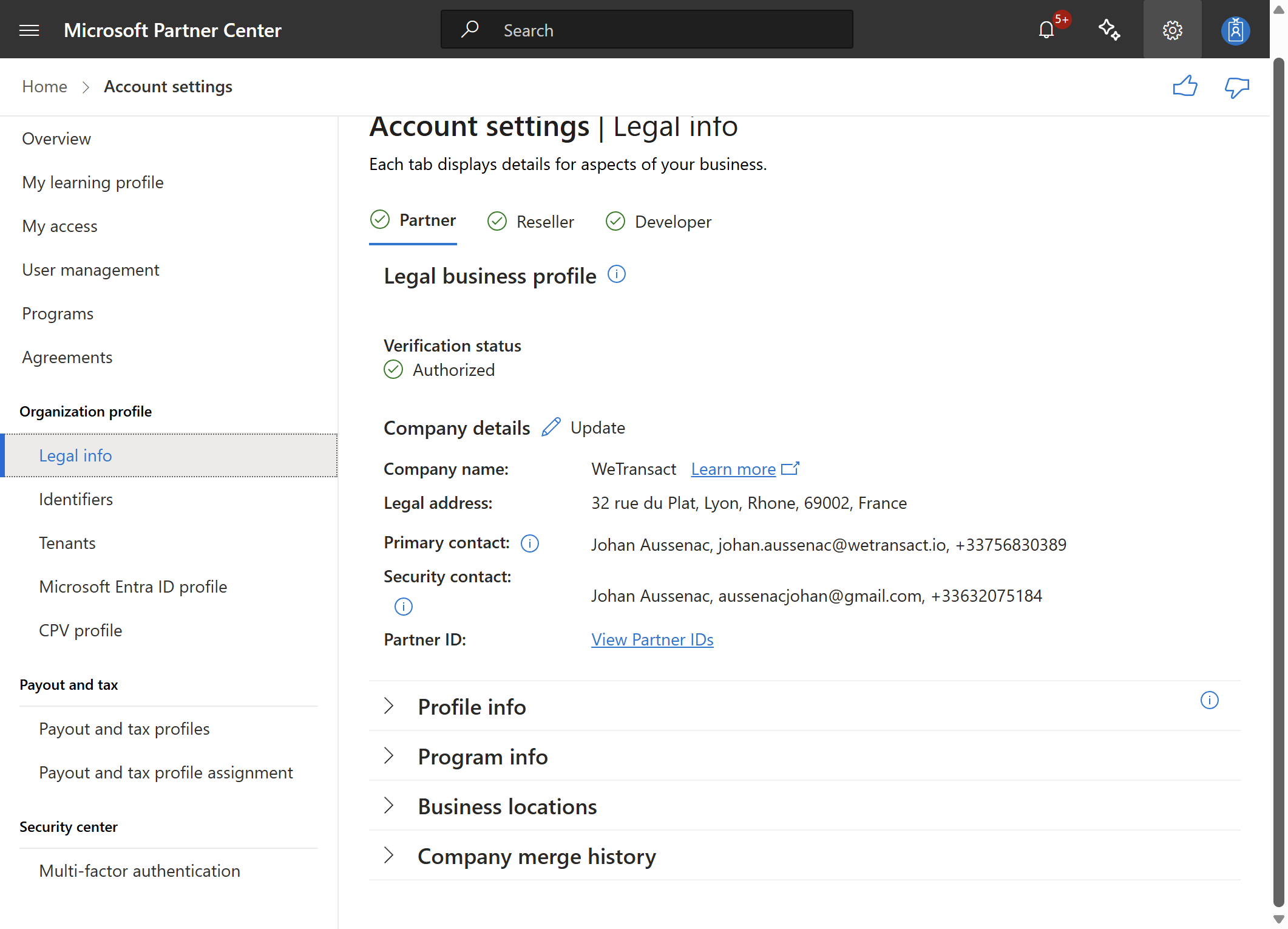Screen dimensions: 1288x929
Task: Open the notifications bell
Action: tap(1046, 30)
